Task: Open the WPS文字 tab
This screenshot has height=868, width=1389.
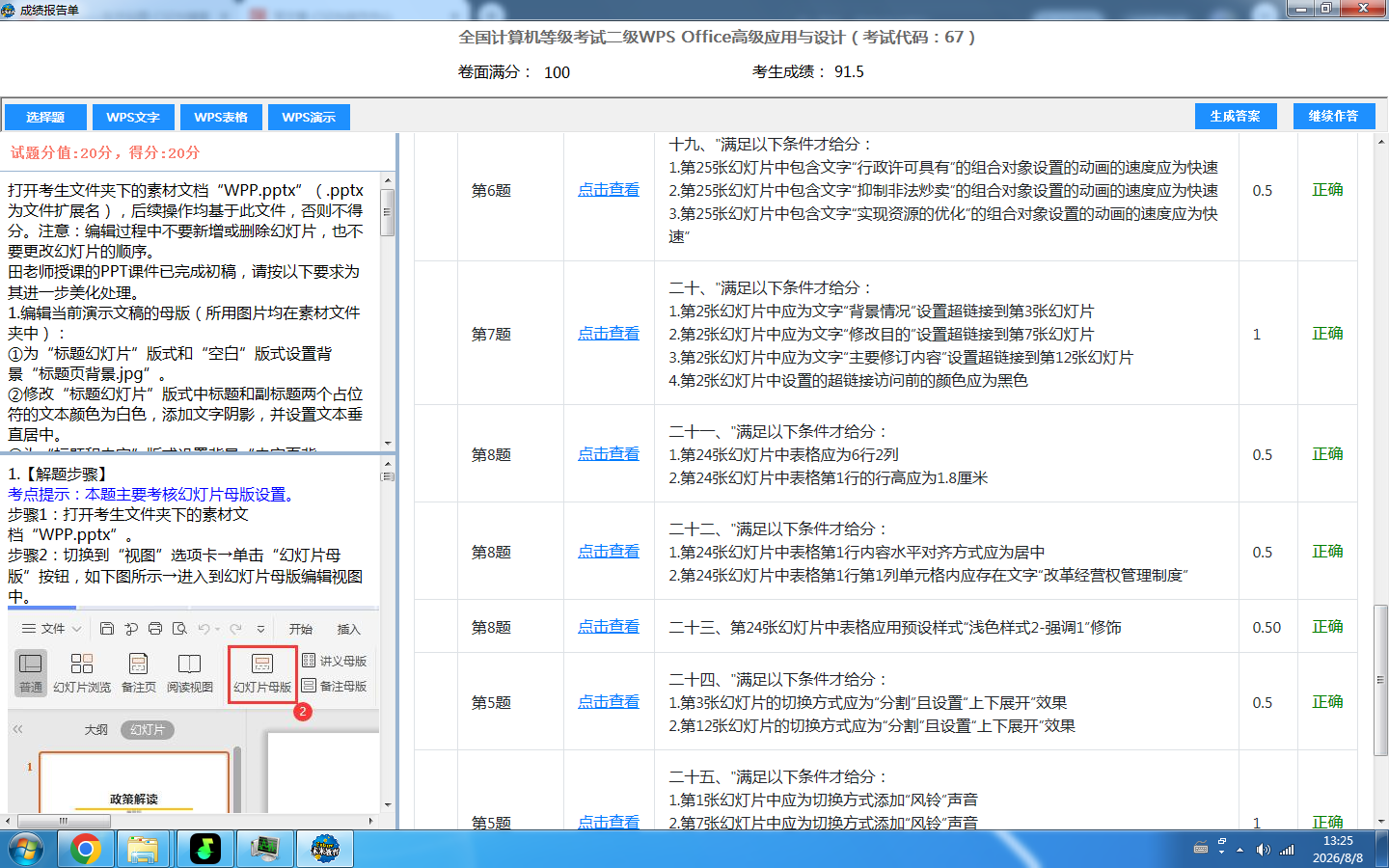Action: 133,117
